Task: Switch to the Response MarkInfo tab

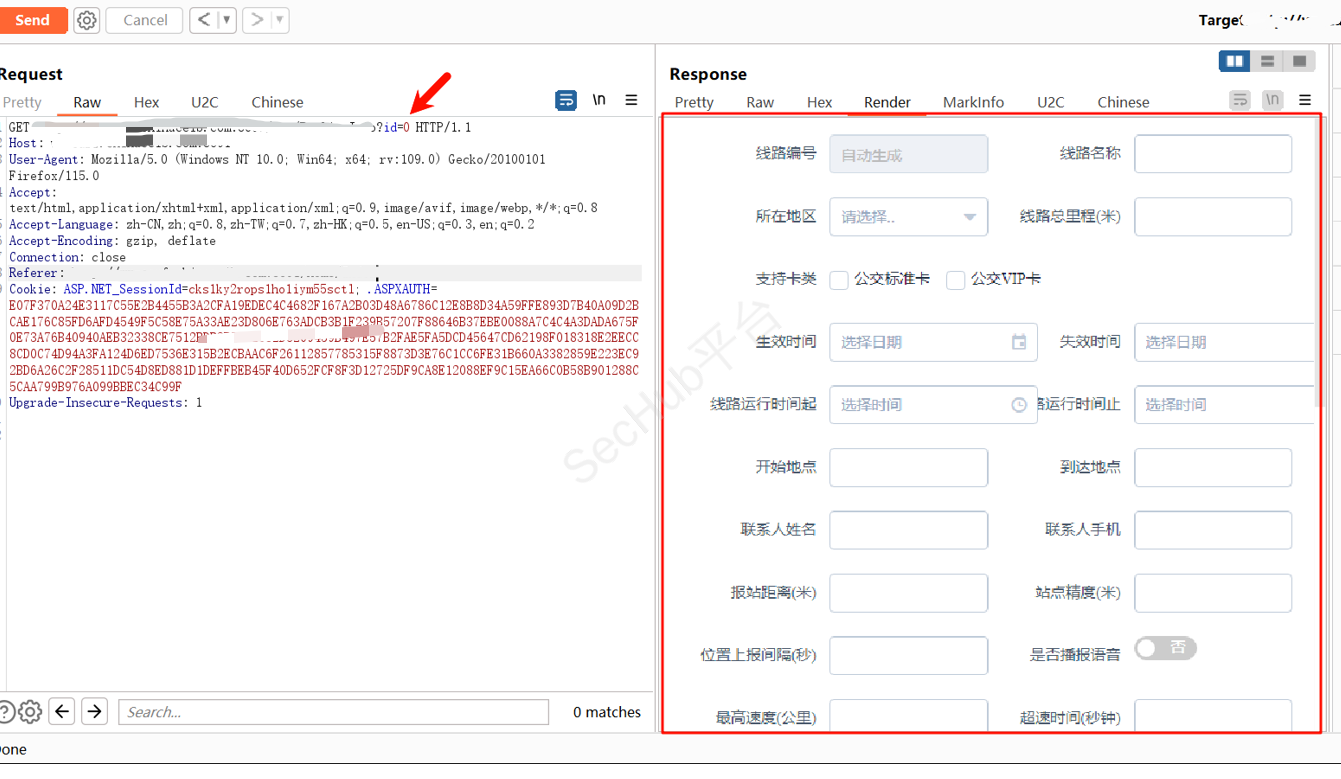Action: (x=973, y=102)
